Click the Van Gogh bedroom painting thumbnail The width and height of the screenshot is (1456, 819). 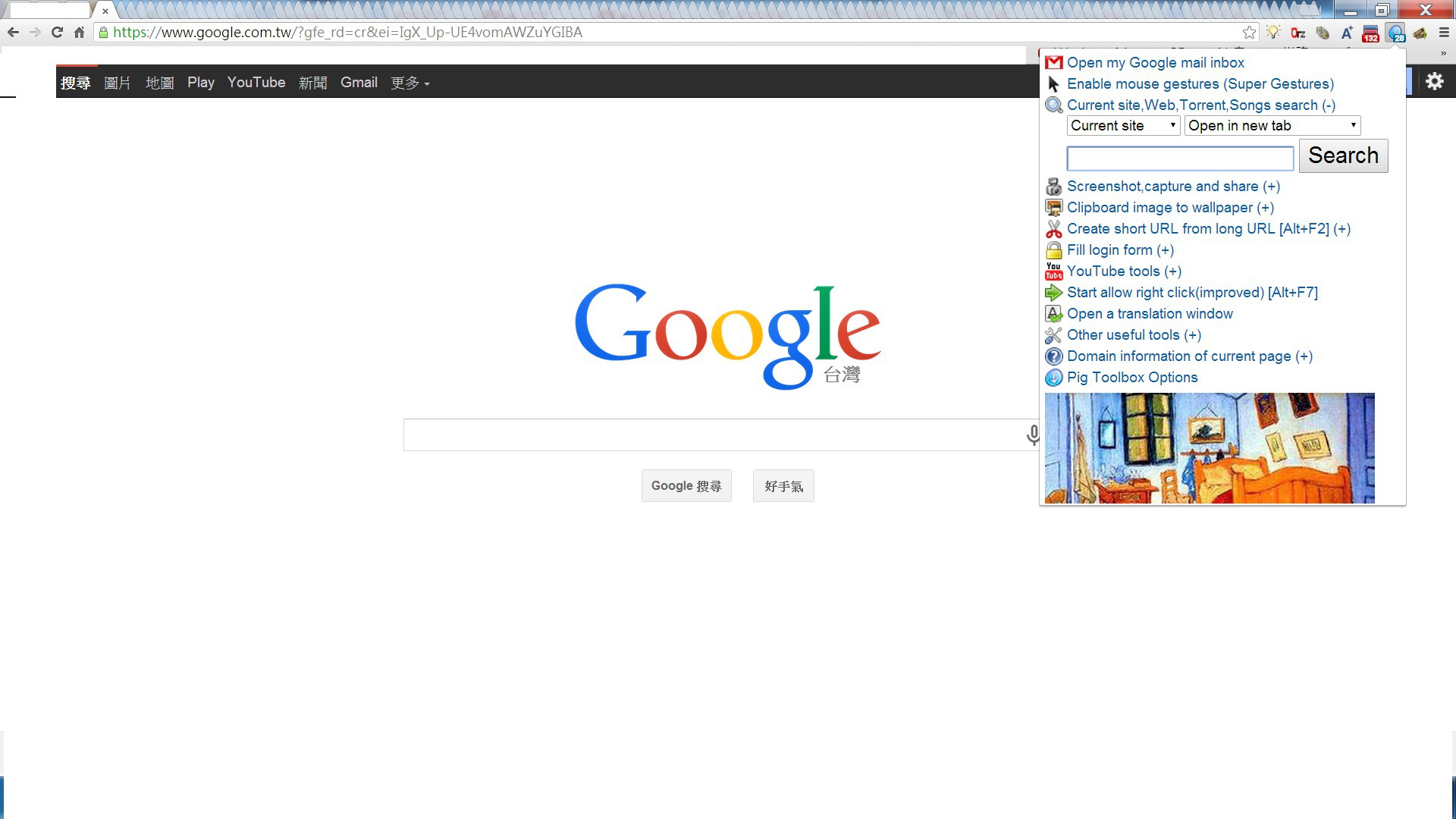coord(1209,448)
